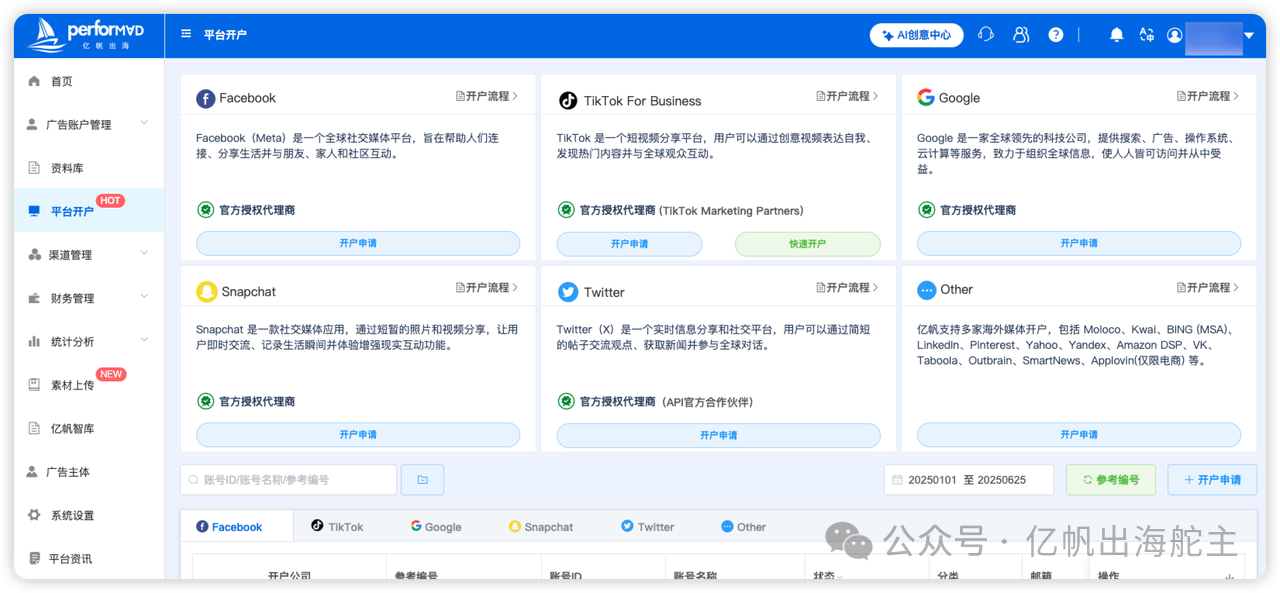Open Snapchat 开户流程 link
This screenshot has height=593, width=1280.
[487, 287]
